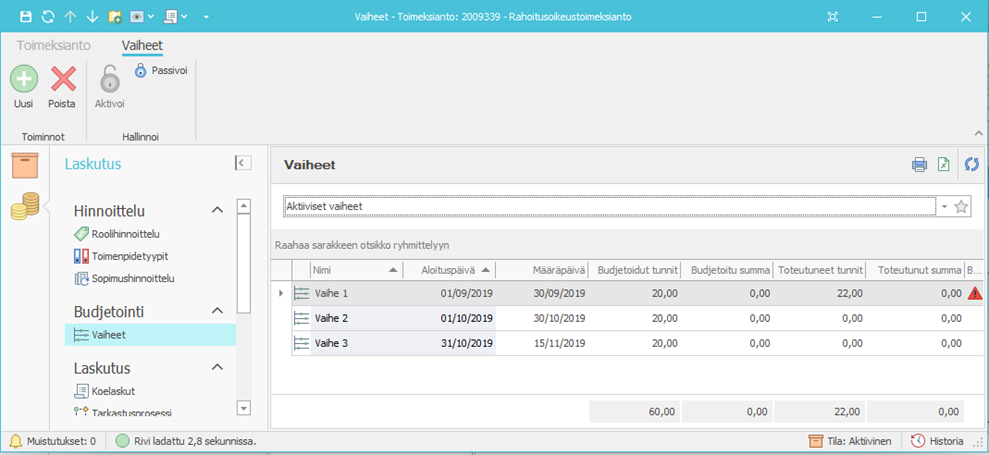The width and height of the screenshot is (989, 455).
Task: Open the archive box sidebar icon
Action: click(25, 166)
